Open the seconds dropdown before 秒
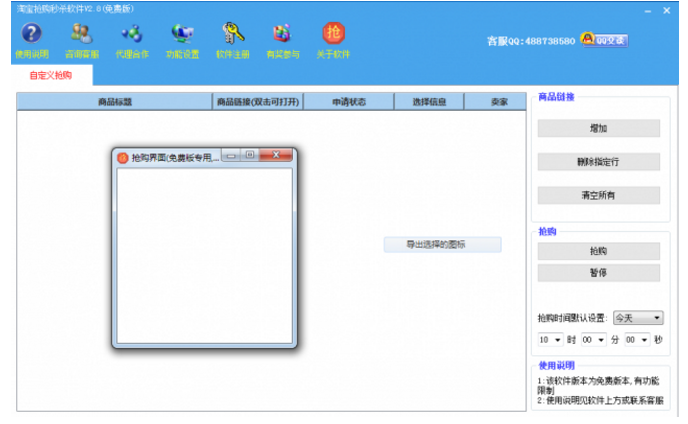The width and height of the screenshot is (688, 424). point(637,340)
